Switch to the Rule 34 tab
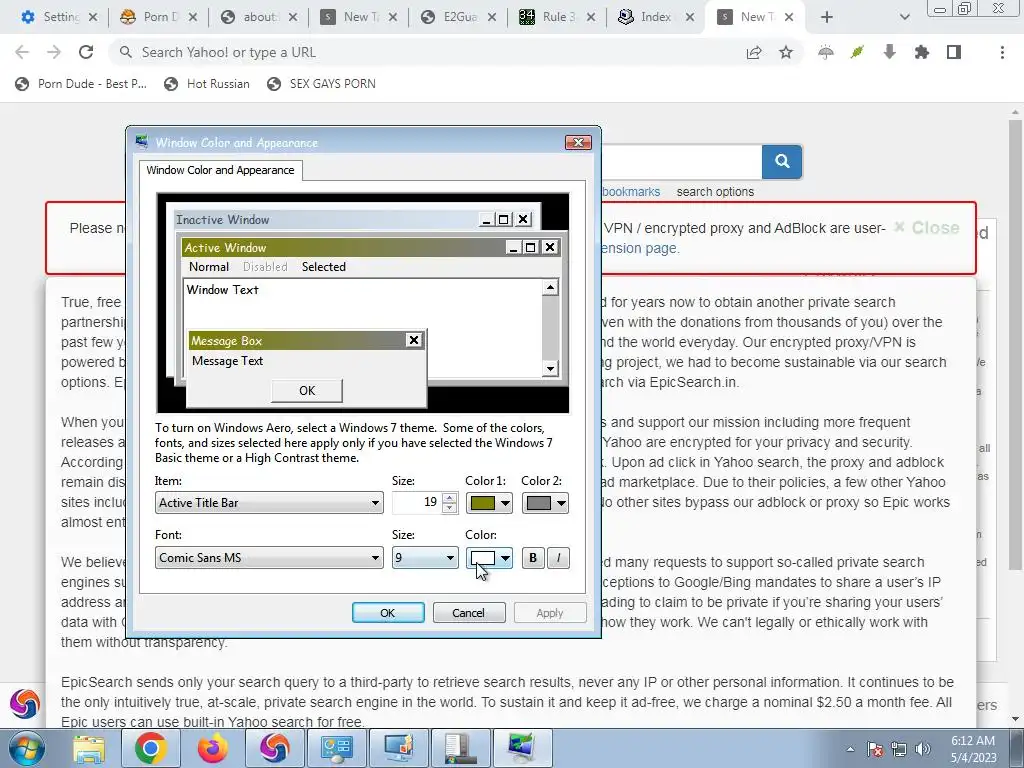Image resolution: width=1024 pixels, height=768 pixels. [558, 17]
